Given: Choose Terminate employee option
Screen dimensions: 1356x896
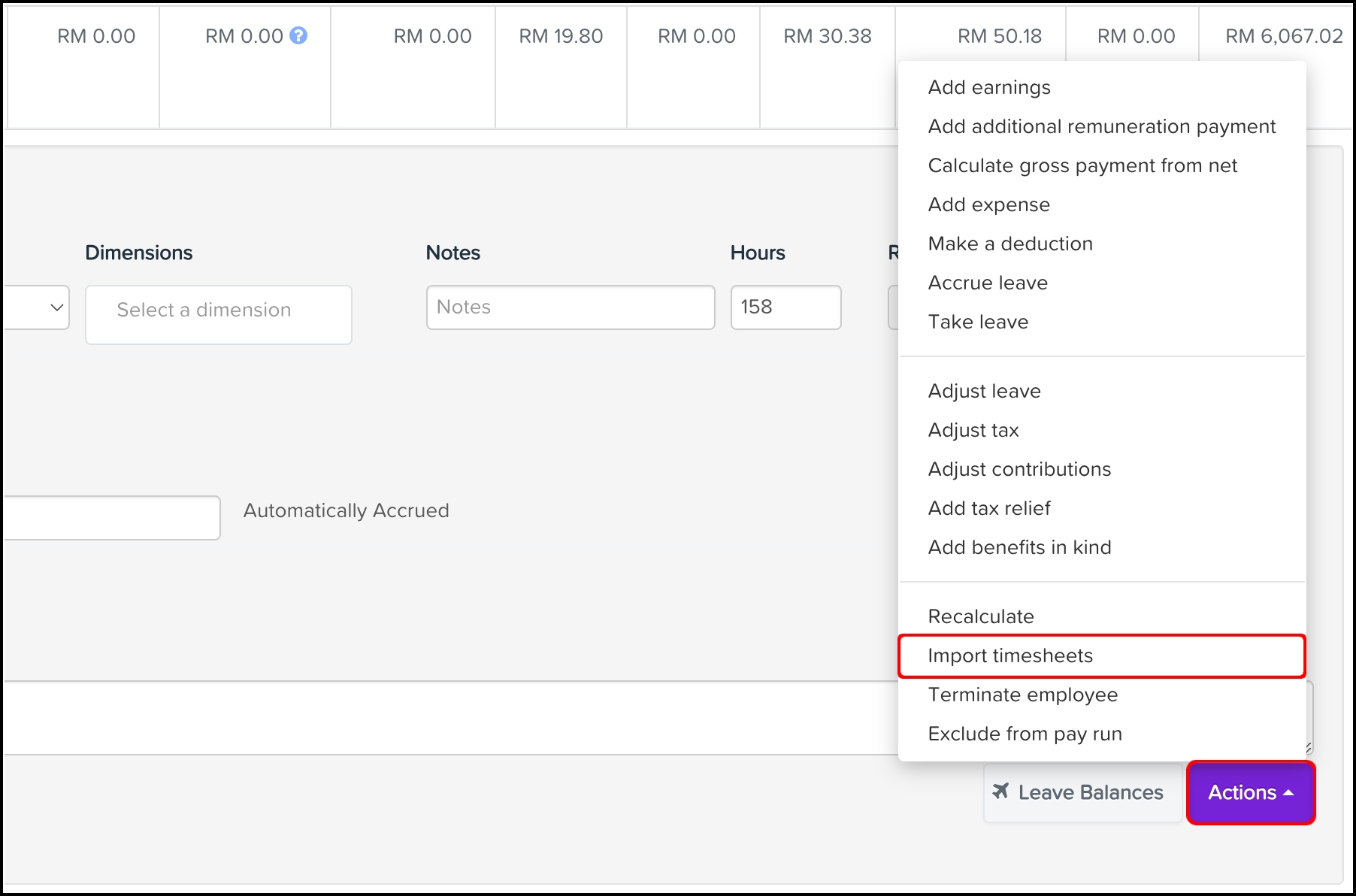Looking at the screenshot, I should [x=1022, y=695].
